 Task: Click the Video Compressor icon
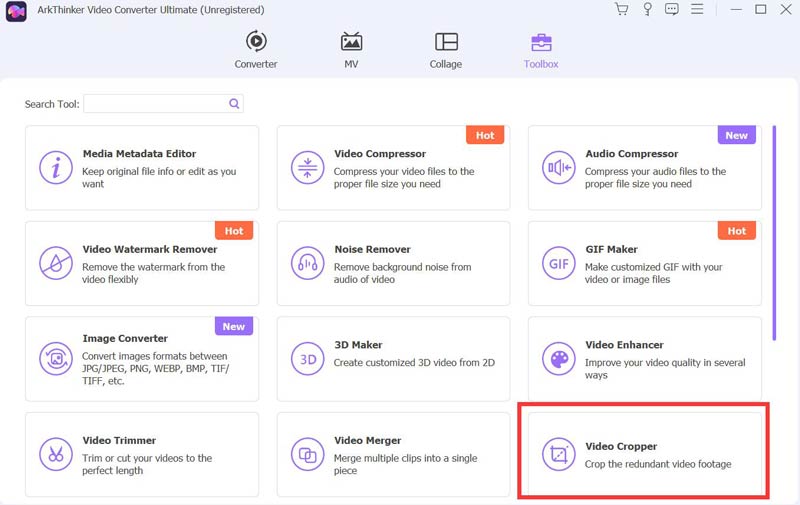coord(307,168)
